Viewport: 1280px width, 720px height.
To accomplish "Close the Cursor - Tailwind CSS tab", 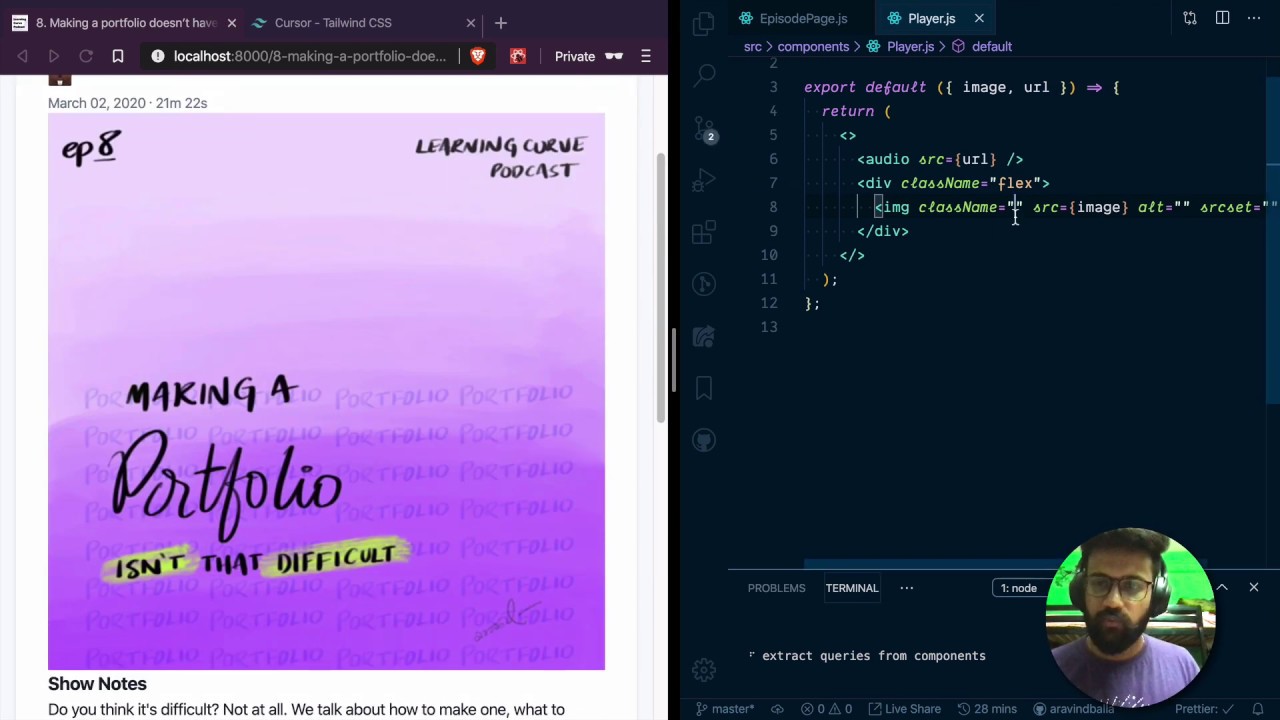I will (x=471, y=22).
